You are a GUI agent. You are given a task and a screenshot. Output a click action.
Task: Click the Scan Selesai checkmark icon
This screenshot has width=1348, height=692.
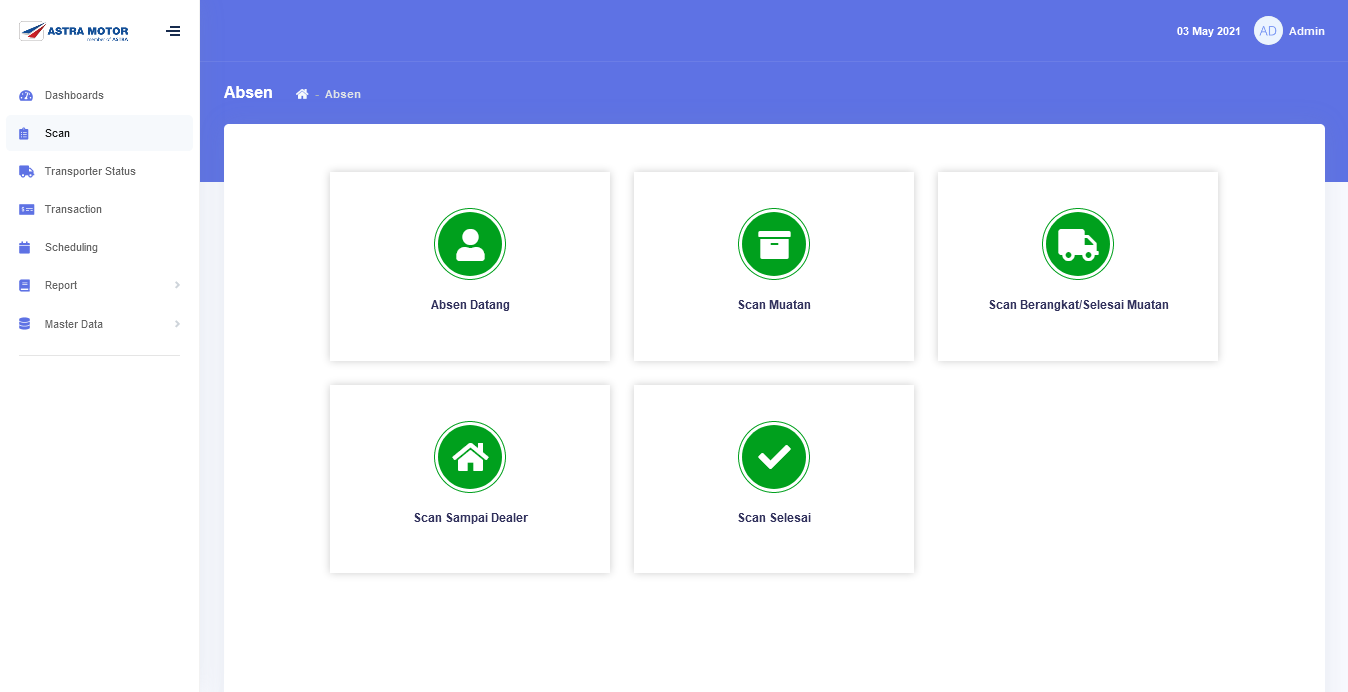[x=774, y=457]
